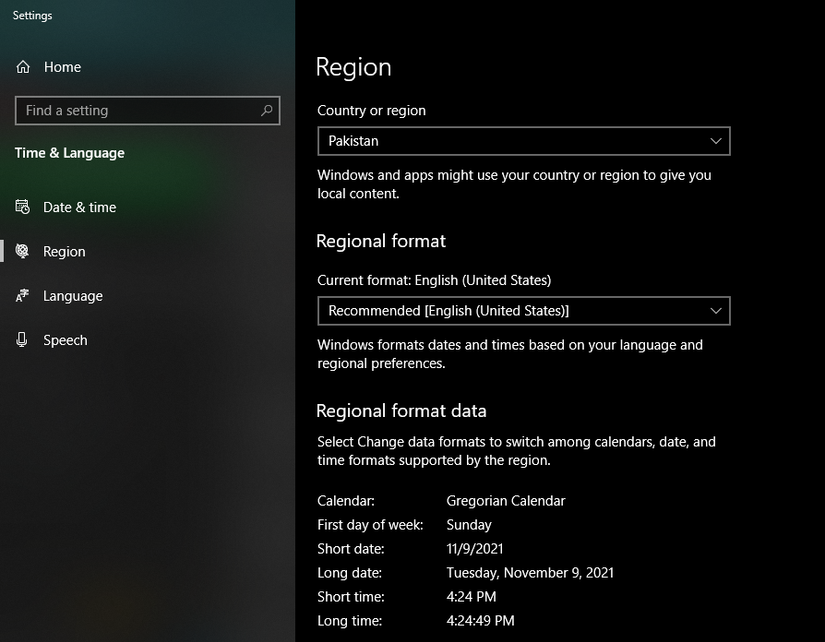This screenshot has width=825, height=642.
Task: Click the Date & time calendar icon
Action: point(22,207)
